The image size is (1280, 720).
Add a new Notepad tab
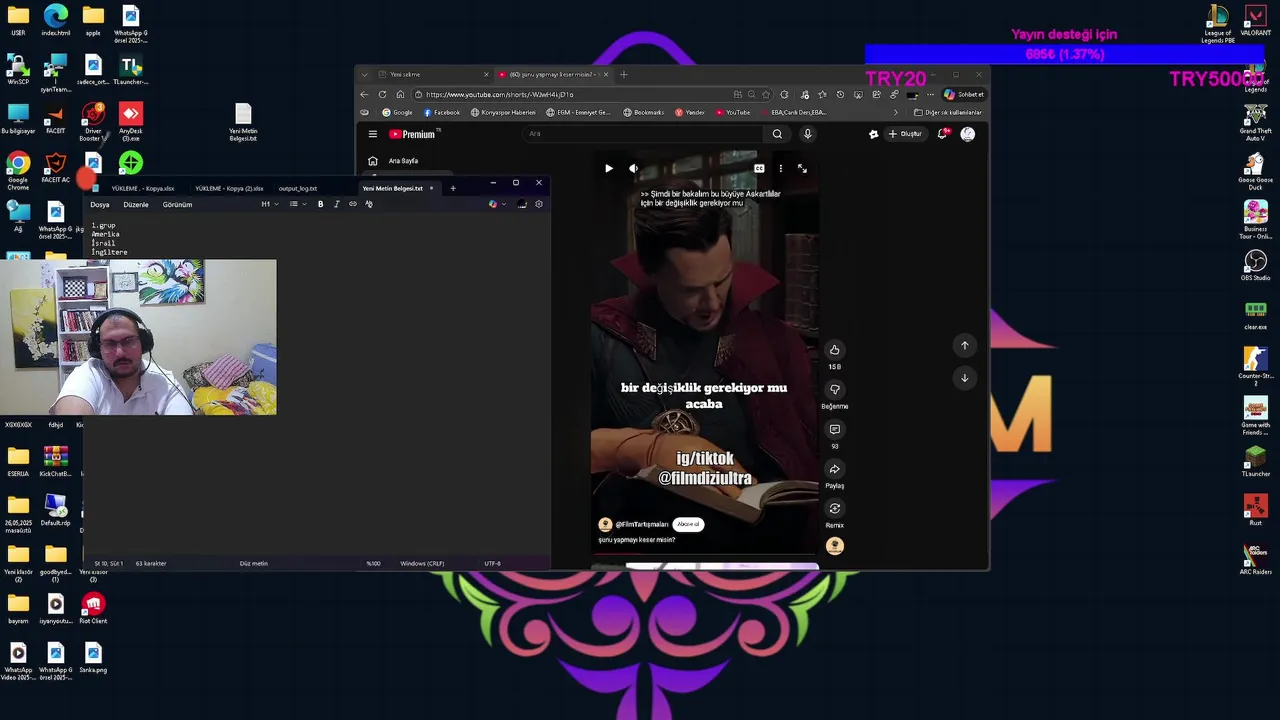point(452,188)
